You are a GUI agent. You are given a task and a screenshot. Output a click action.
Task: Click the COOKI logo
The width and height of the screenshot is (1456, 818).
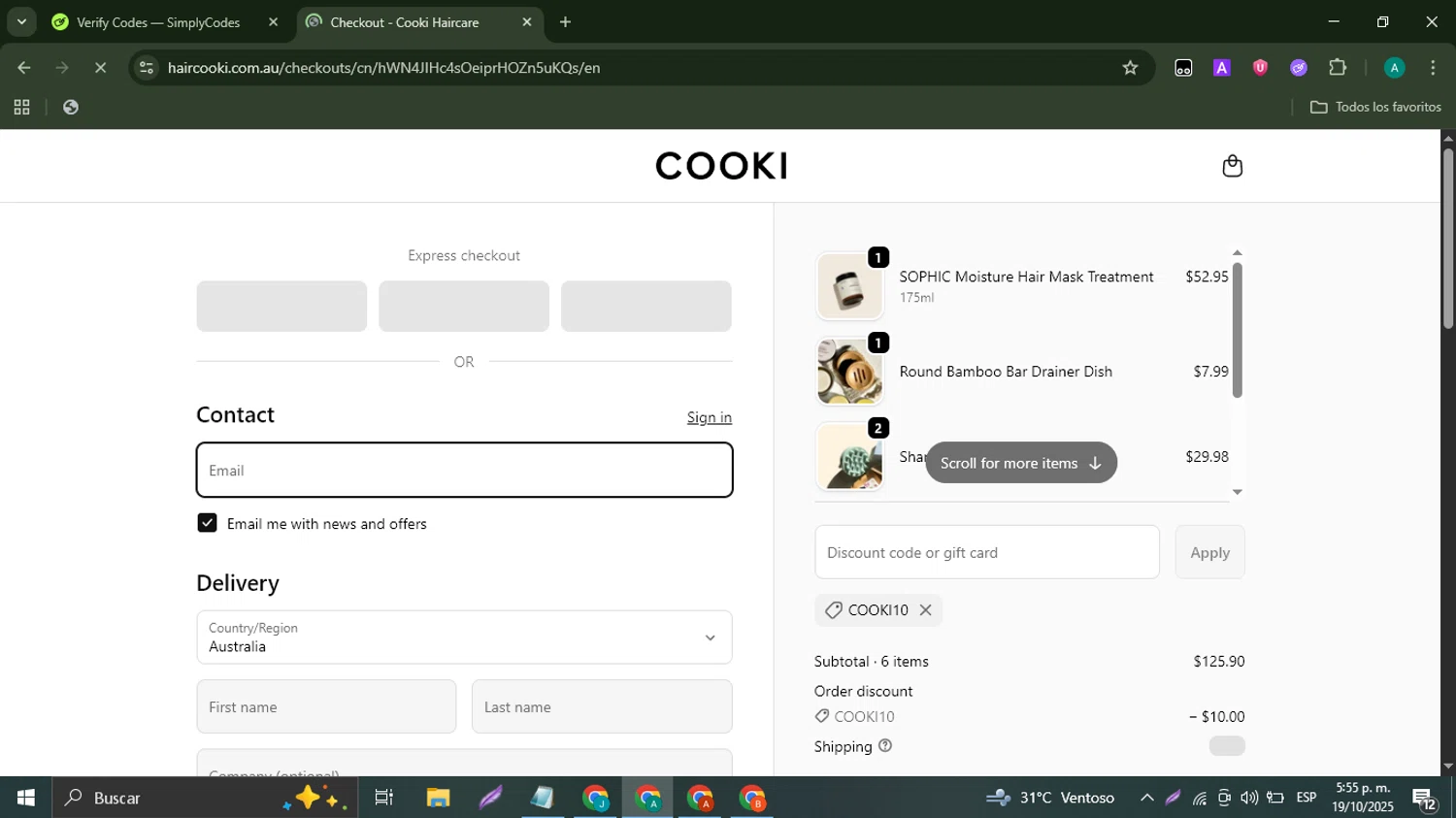click(721, 166)
